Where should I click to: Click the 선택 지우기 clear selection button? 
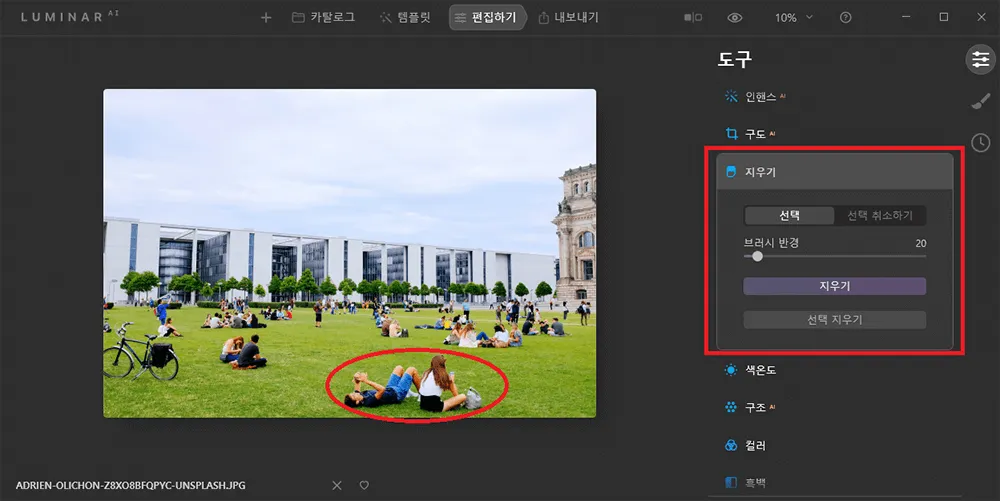[835, 320]
